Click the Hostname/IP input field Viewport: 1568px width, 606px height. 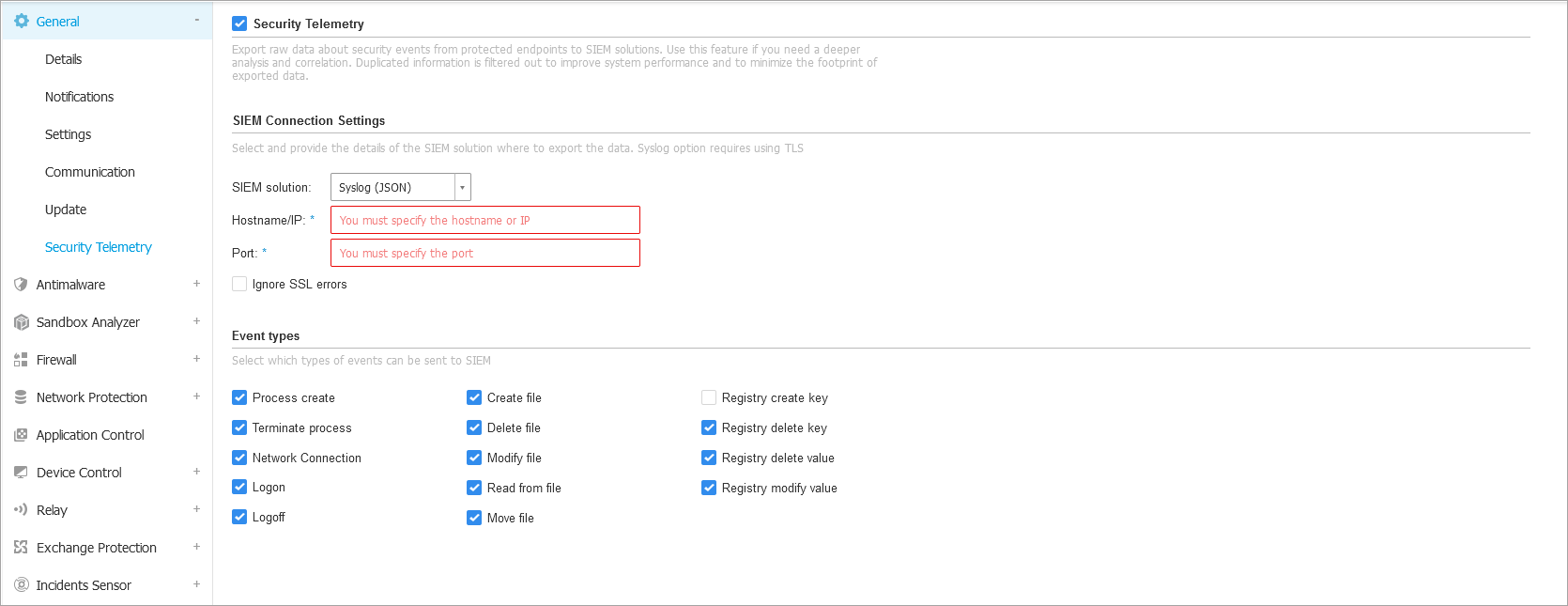(x=484, y=220)
